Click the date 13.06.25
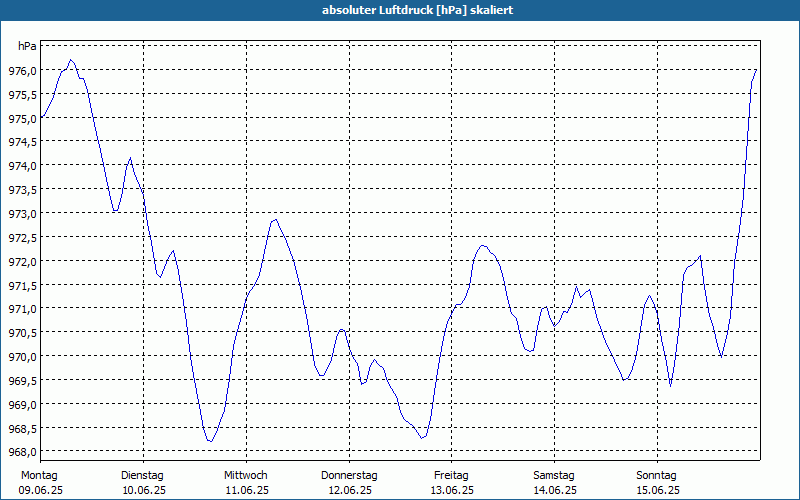This screenshot has height=500, width=800. (x=452, y=490)
